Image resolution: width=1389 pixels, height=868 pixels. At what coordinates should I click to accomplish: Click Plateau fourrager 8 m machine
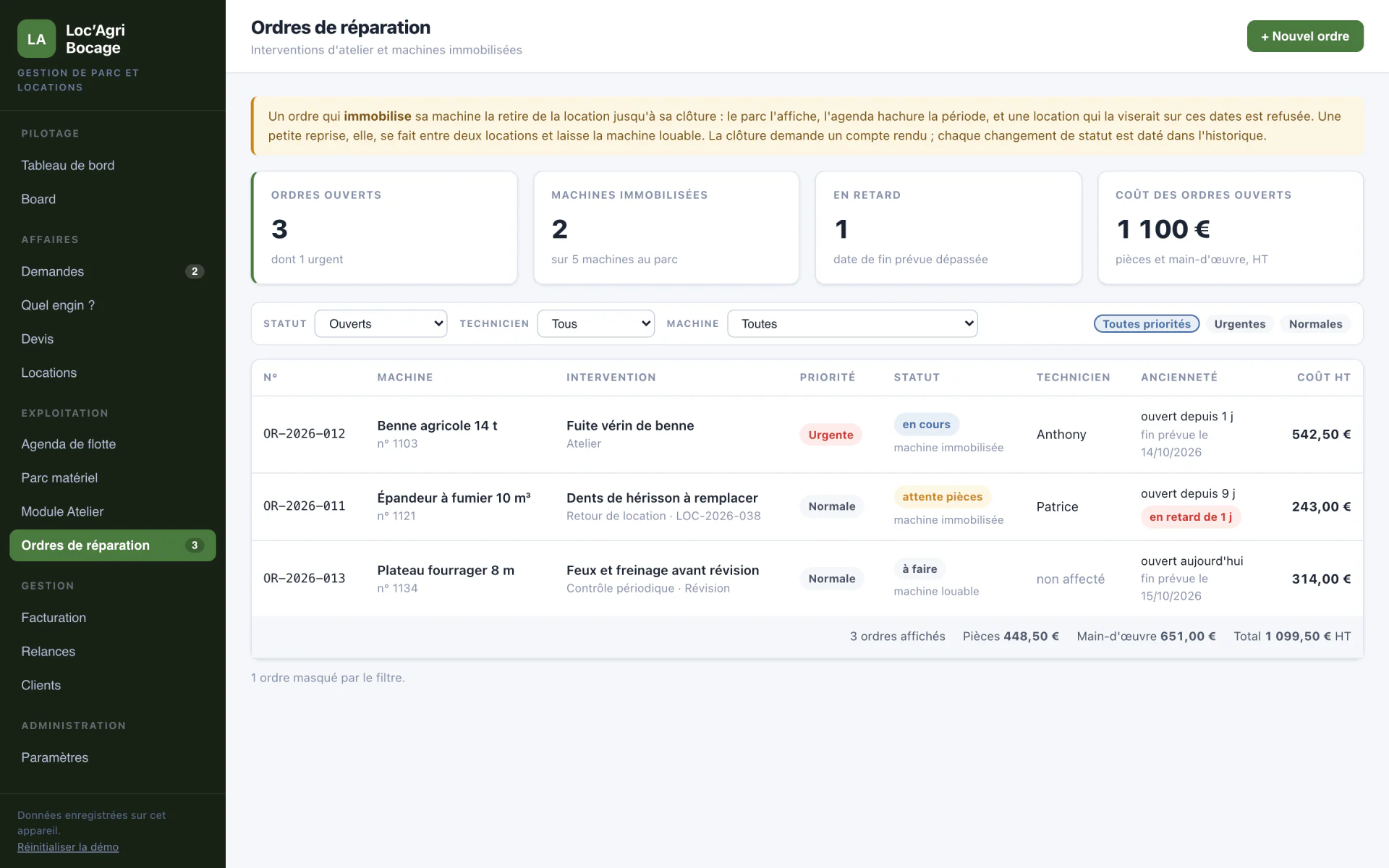446,570
